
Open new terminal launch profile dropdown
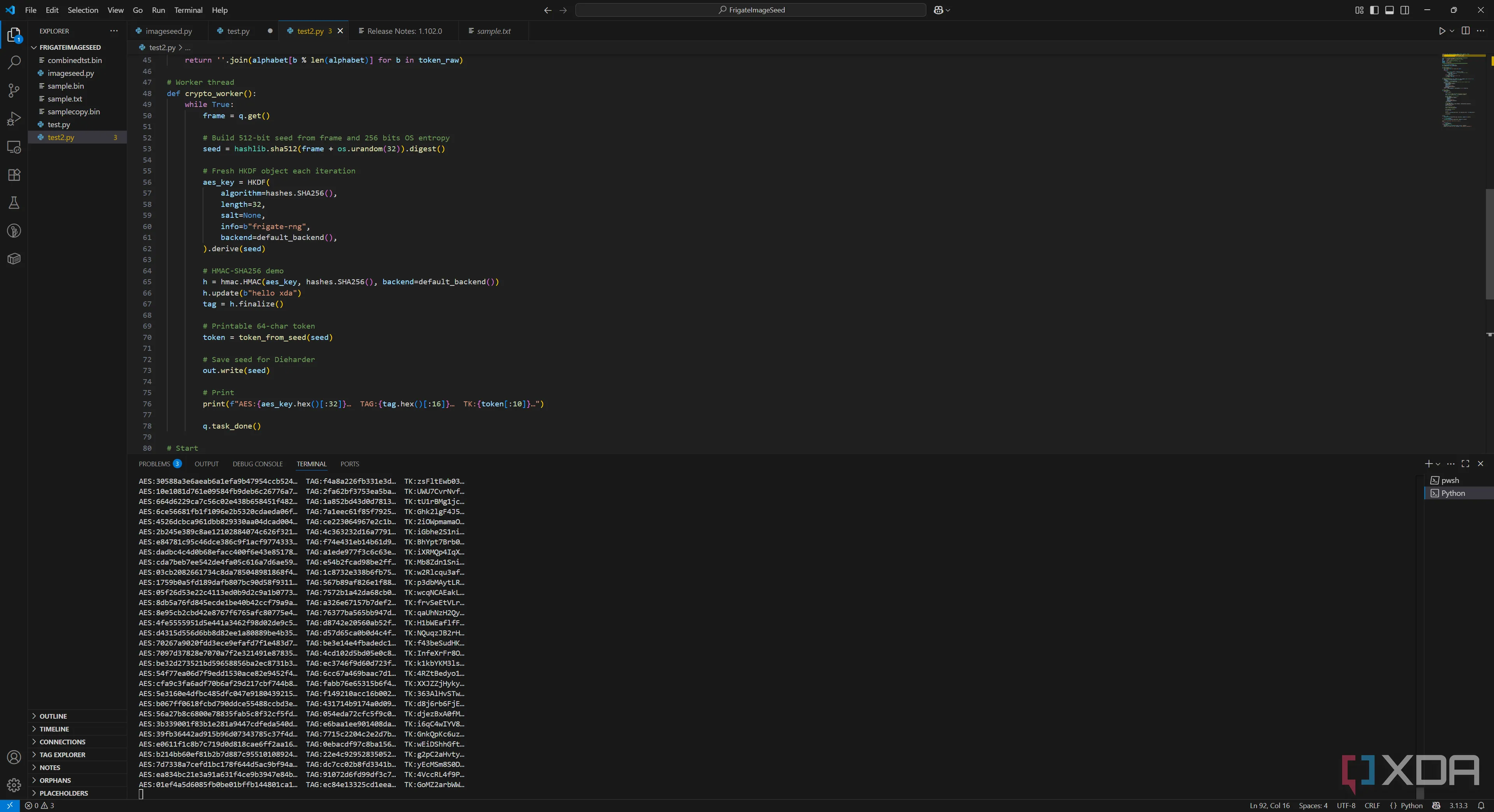(x=1438, y=464)
